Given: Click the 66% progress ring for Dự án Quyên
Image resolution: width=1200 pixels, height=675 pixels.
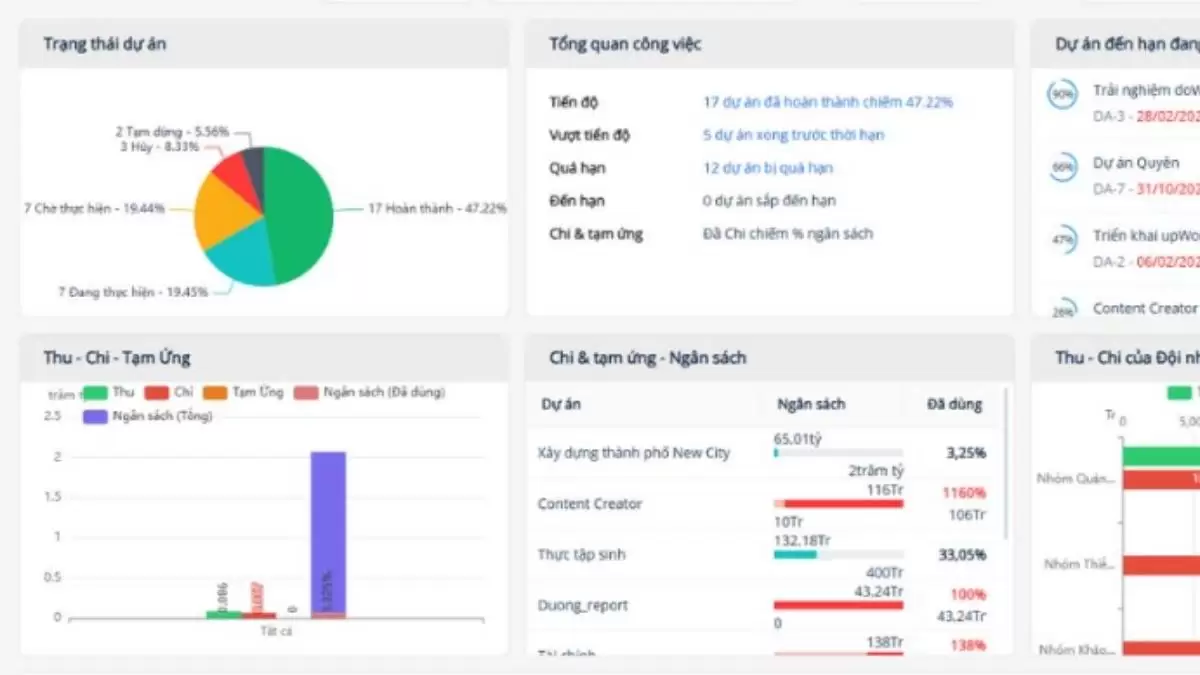Looking at the screenshot, I should [1062, 169].
